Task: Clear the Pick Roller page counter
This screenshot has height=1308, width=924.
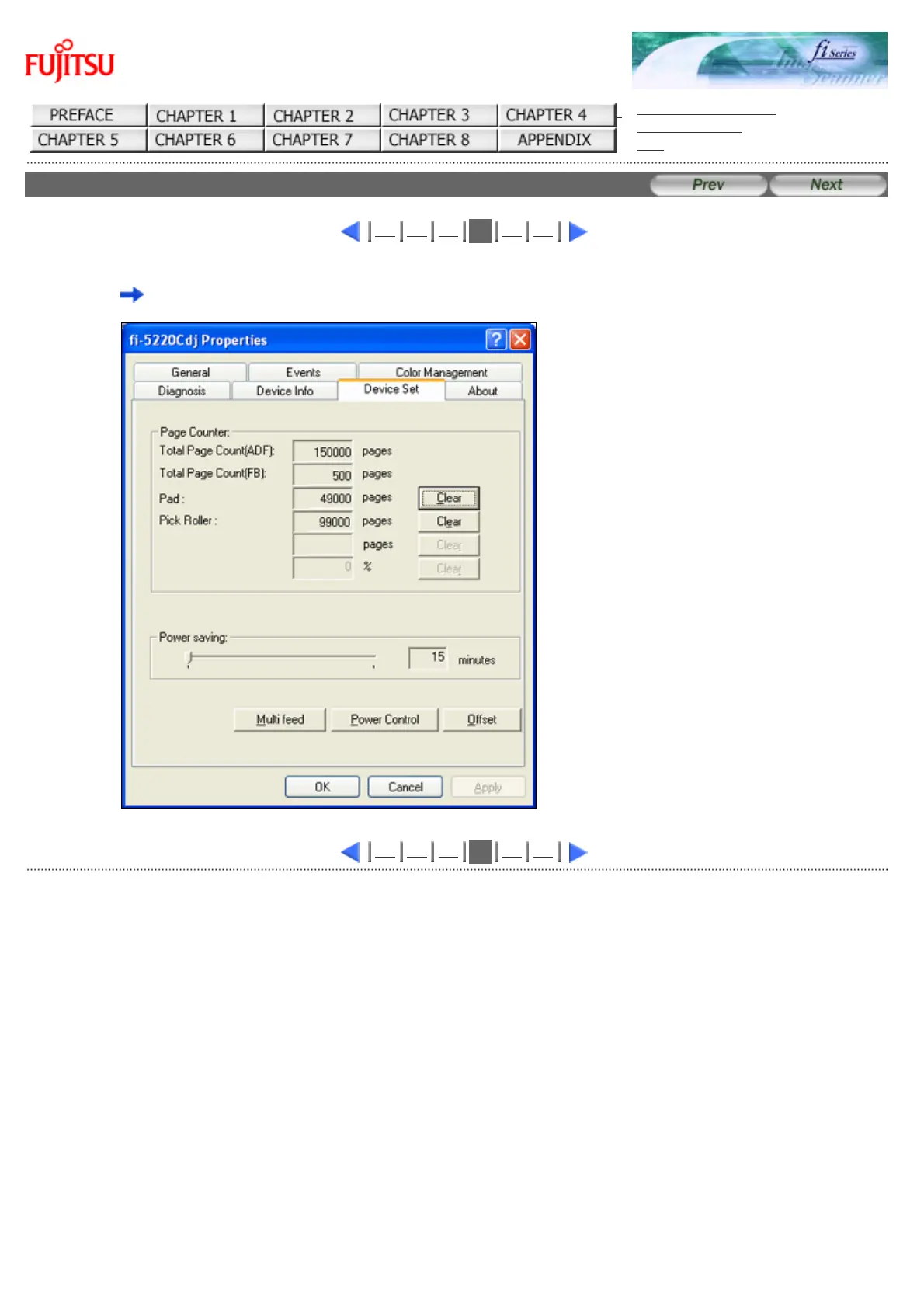Action: 449,521
